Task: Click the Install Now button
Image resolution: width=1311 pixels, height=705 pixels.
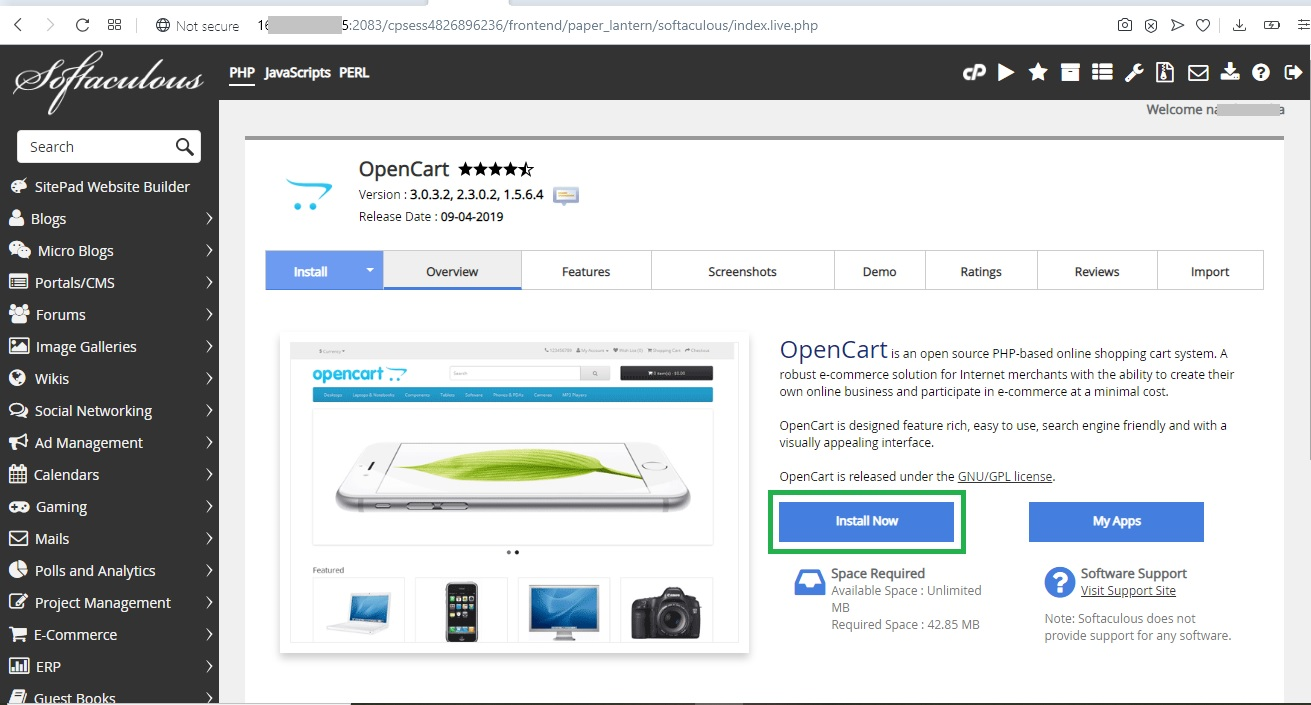Action: [867, 521]
